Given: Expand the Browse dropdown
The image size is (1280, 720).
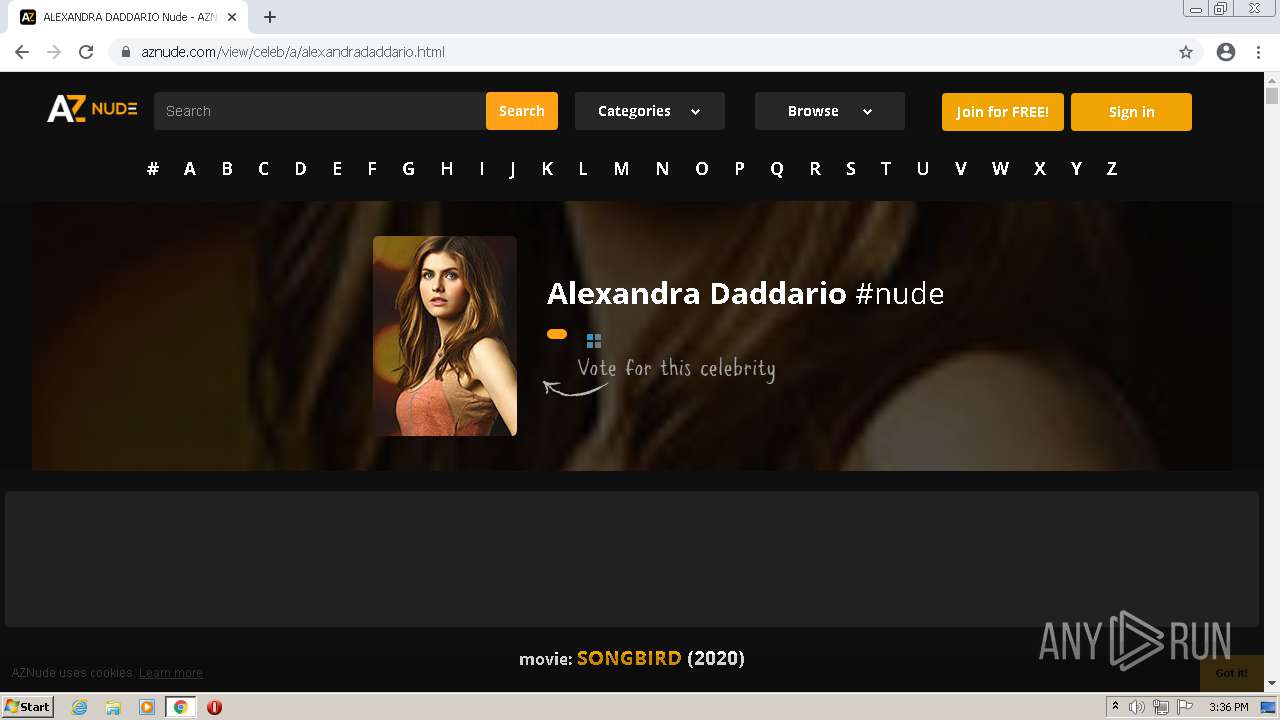Looking at the screenshot, I should click(x=830, y=111).
